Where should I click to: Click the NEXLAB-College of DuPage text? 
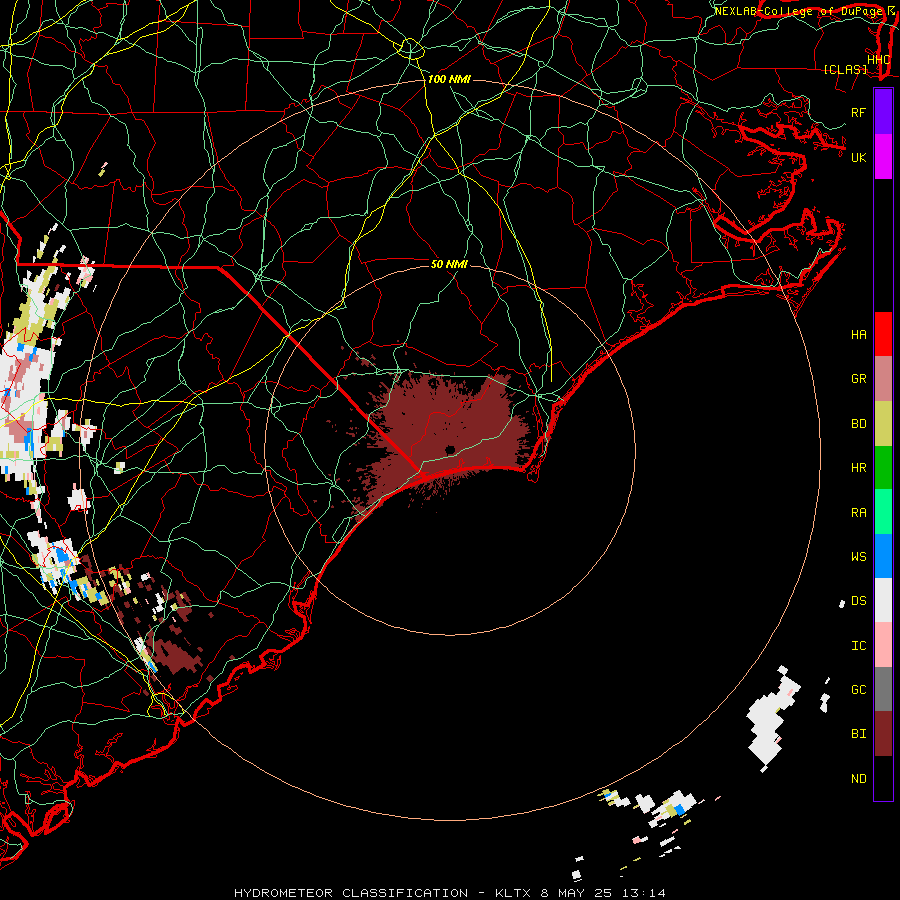tap(798, 11)
